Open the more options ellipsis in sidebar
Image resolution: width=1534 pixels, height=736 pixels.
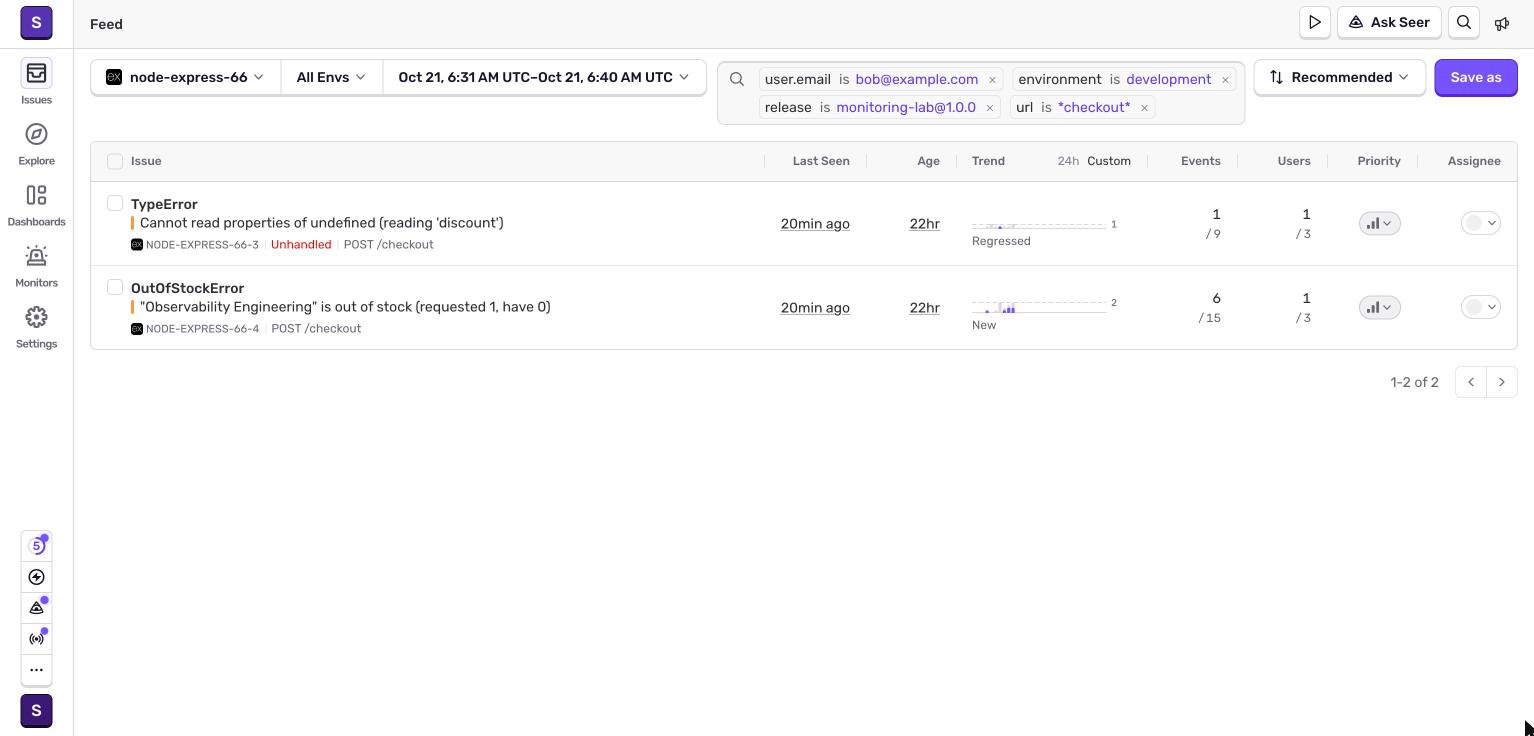[37, 670]
